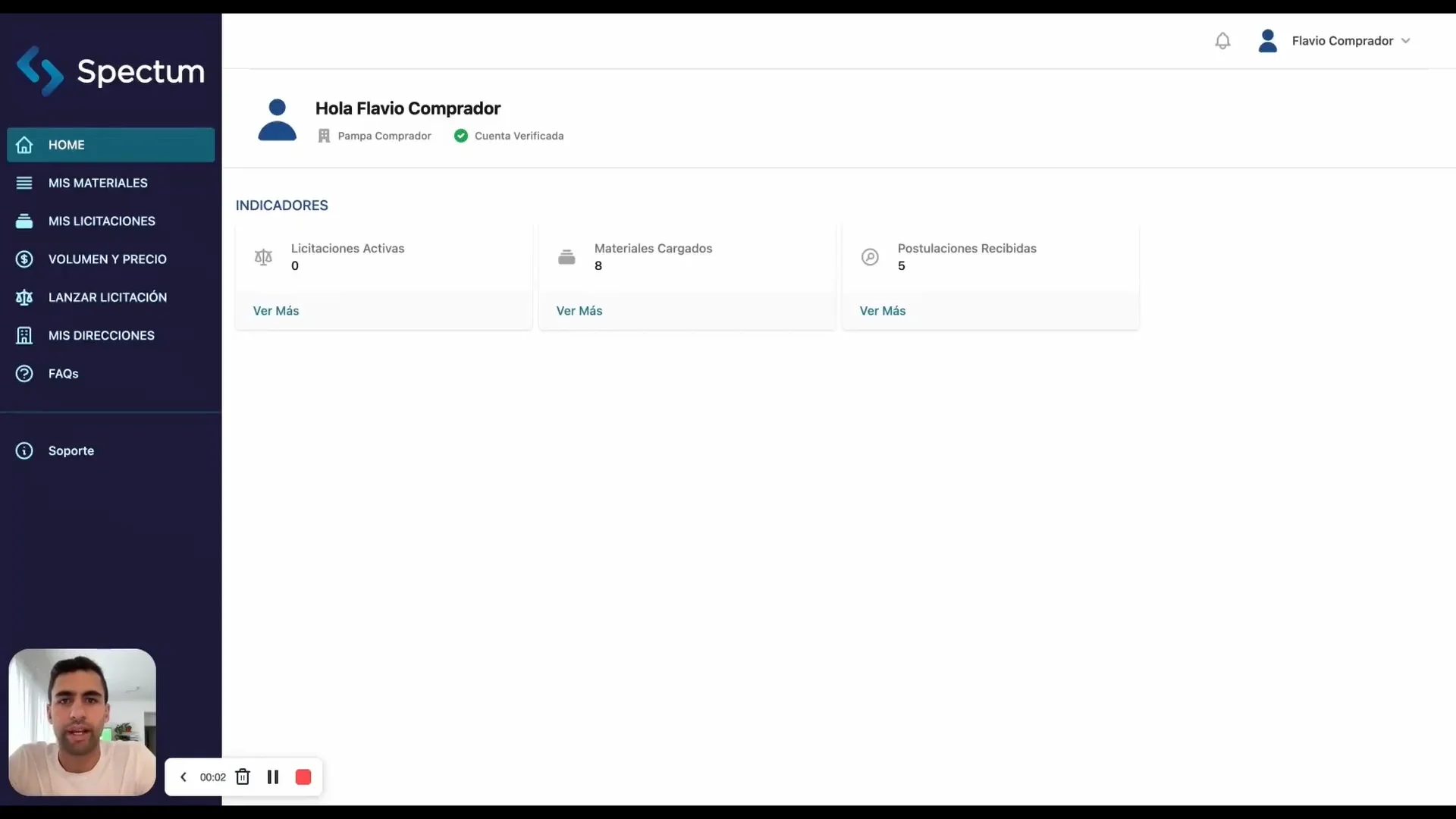Click the Materiales Cargados stack icon
1456x819 pixels.
click(x=566, y=257)
